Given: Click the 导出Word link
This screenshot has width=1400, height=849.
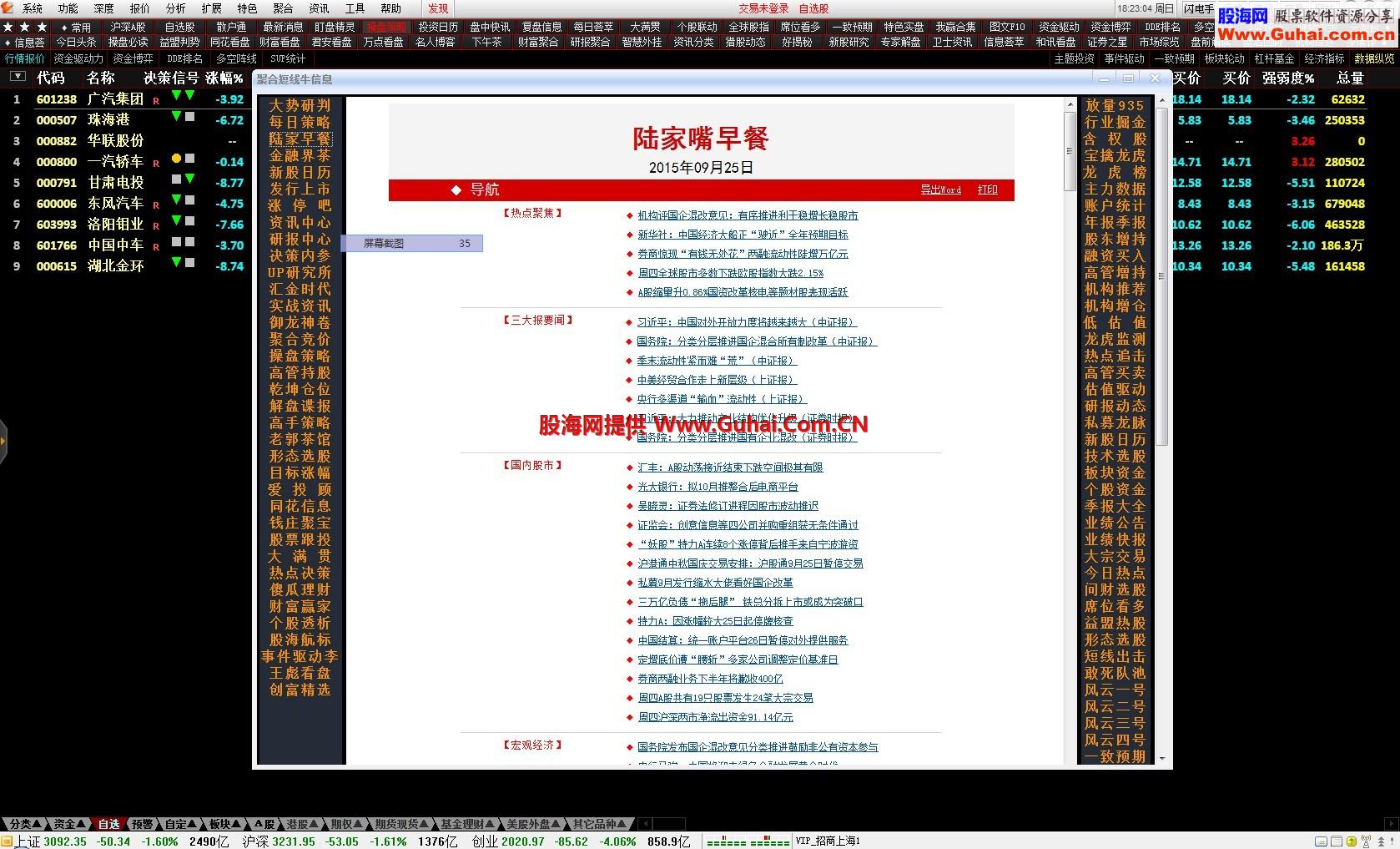Looking at the screenshot, I should [x=940, y=190].
